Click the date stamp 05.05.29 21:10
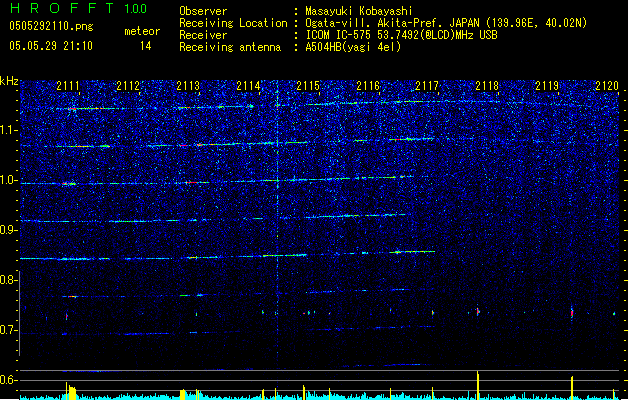This screenshot has height=400, width=629. tap(51, 46)
